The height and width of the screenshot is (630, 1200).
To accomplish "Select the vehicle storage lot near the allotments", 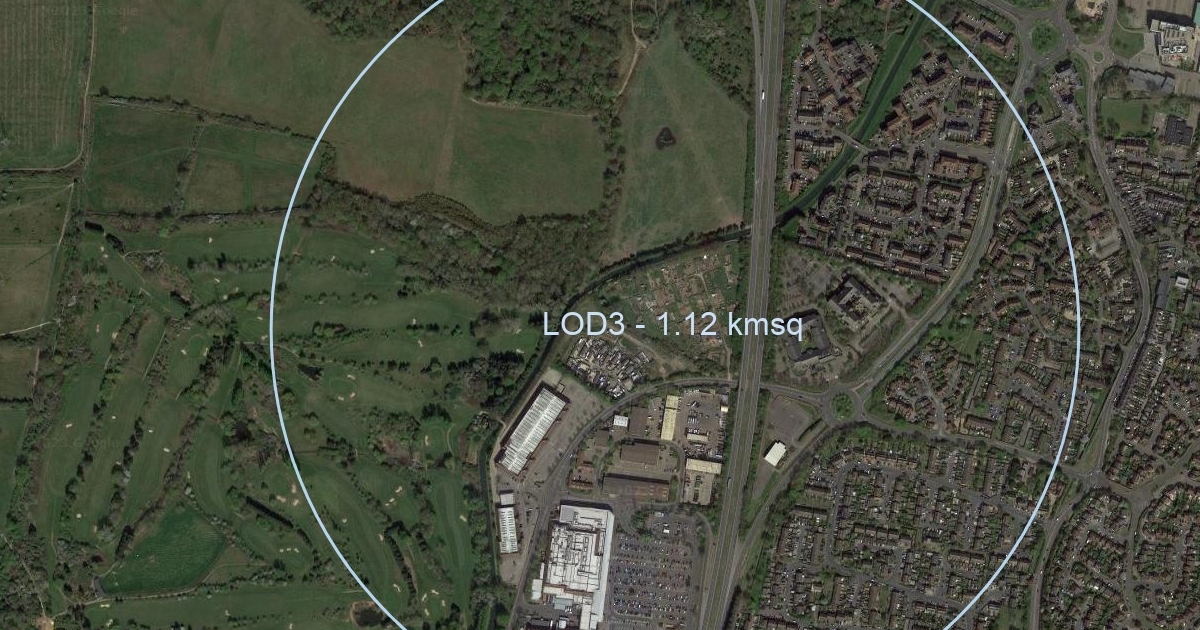I will (x=607, y=364).
